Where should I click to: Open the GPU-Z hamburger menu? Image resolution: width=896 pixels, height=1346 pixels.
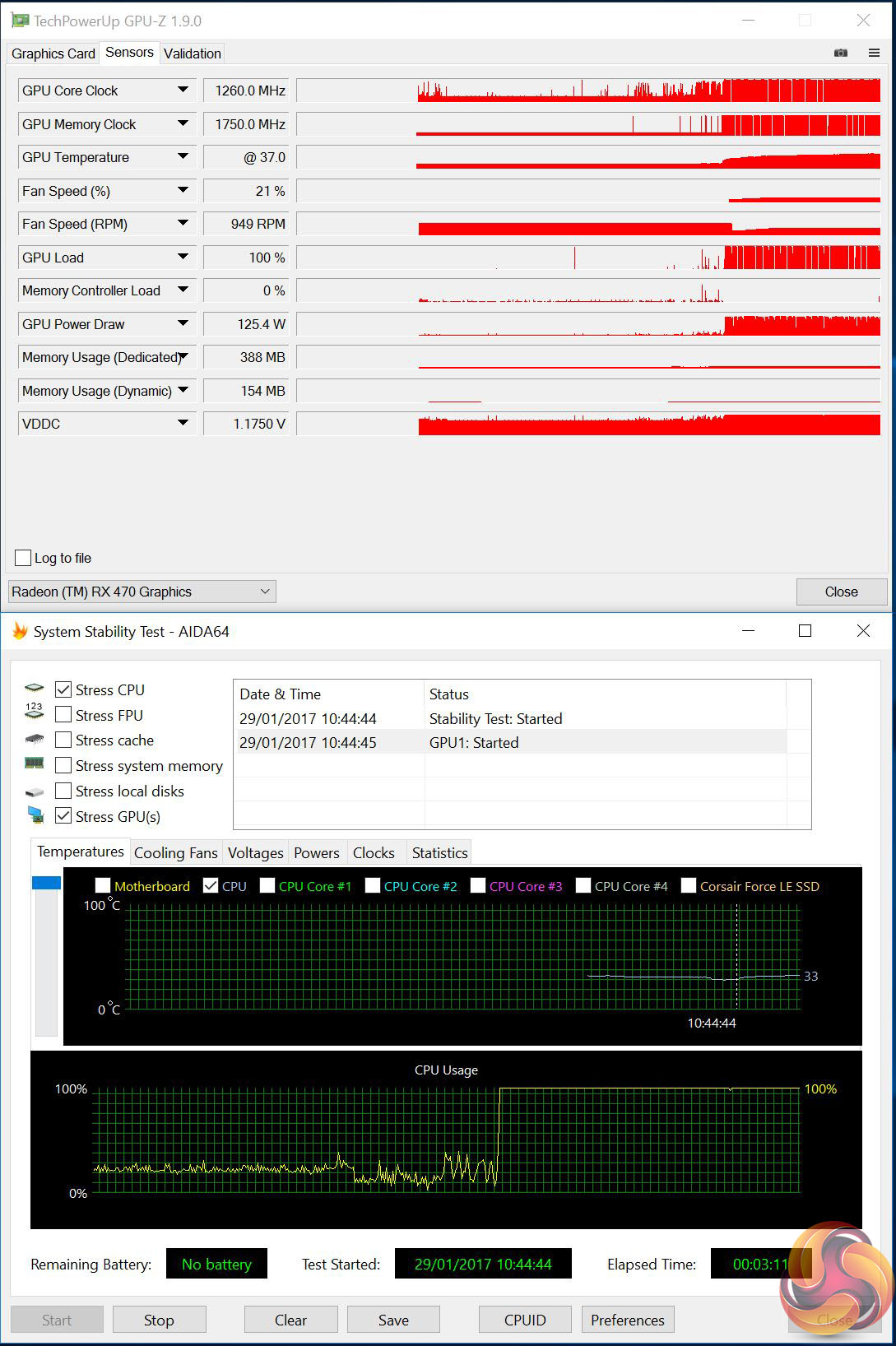(874, 53)
